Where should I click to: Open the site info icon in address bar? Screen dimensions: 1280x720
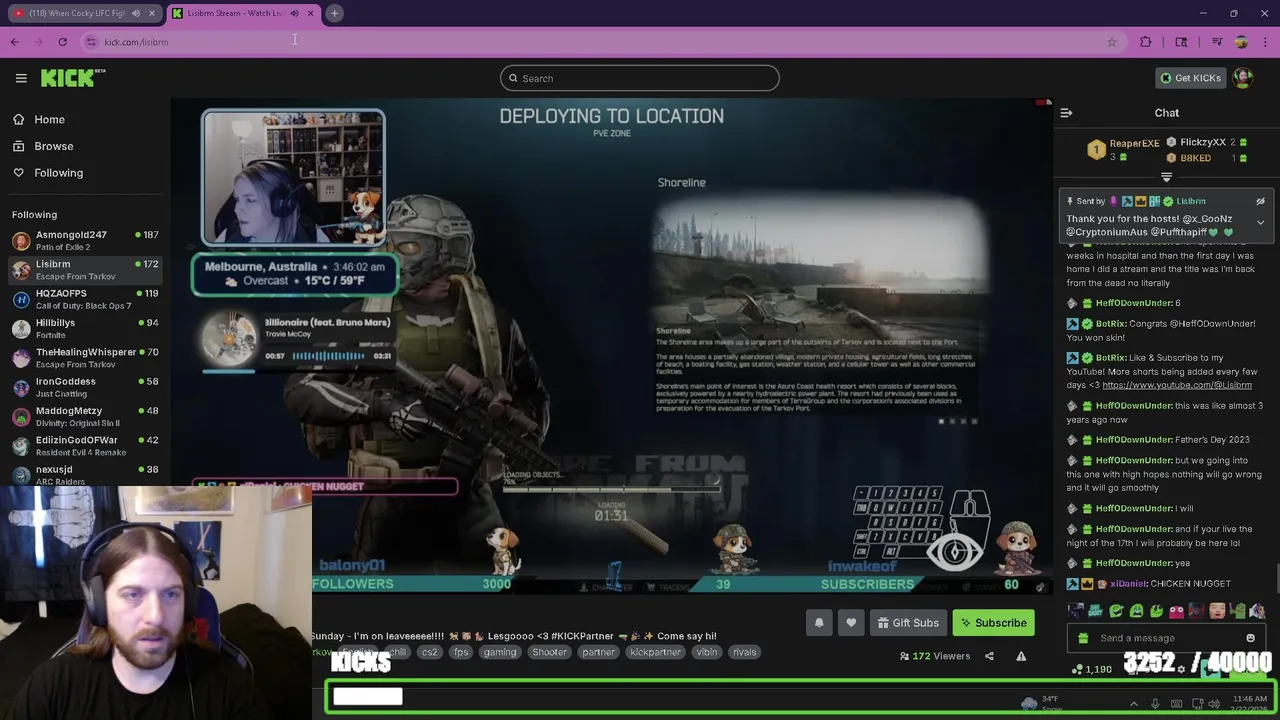(91, 42)
